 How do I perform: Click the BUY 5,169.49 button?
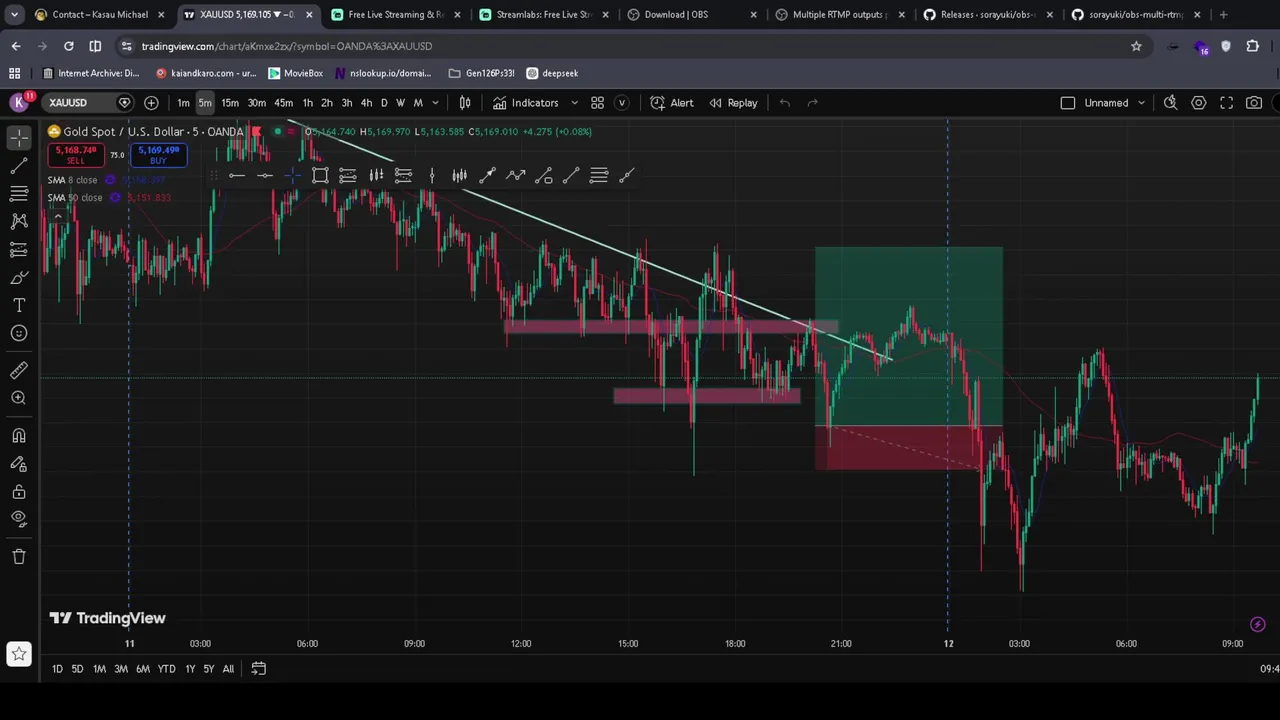pyautogui.click(x=158, y=155)
